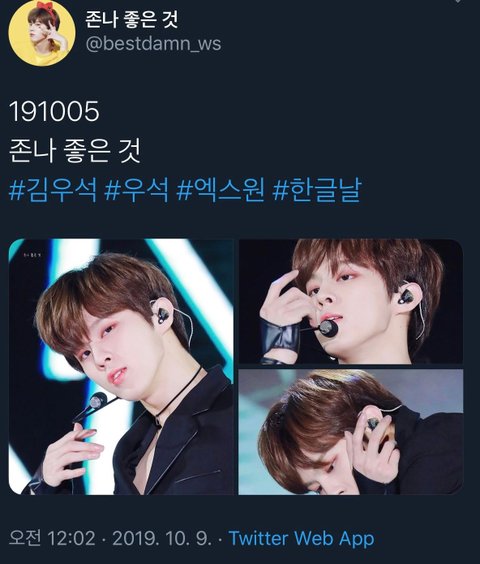
Task: Click the 오전 12:02 timestamp
Action: (x=52, y=538)
